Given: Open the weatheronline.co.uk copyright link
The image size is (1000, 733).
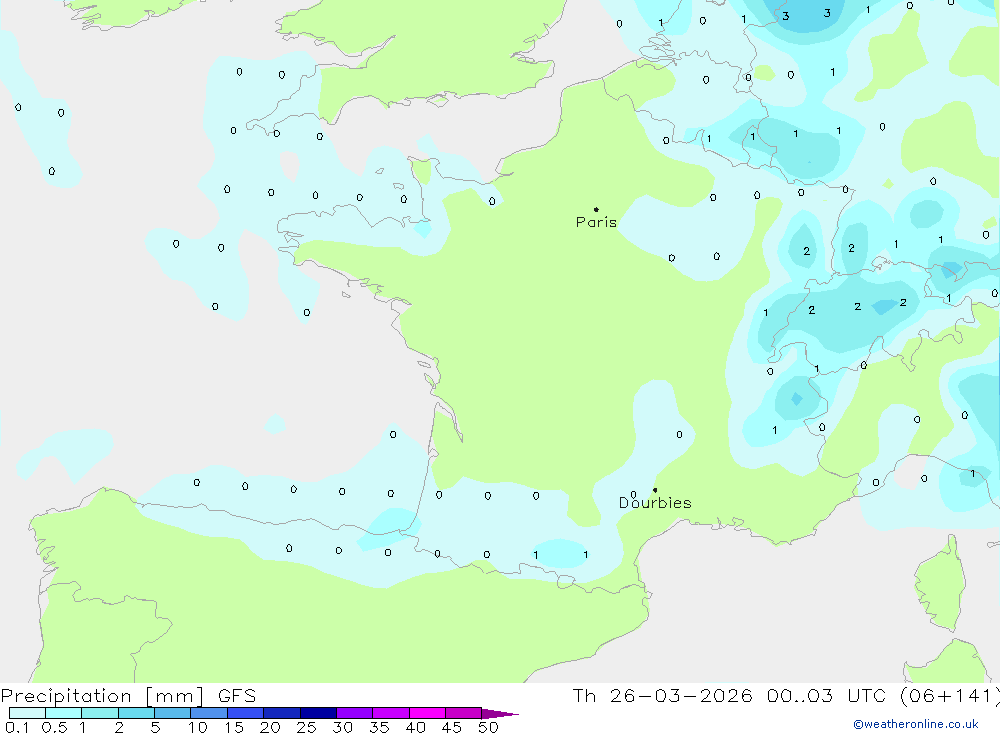Looking at the screenshot, I should (916, 724).
